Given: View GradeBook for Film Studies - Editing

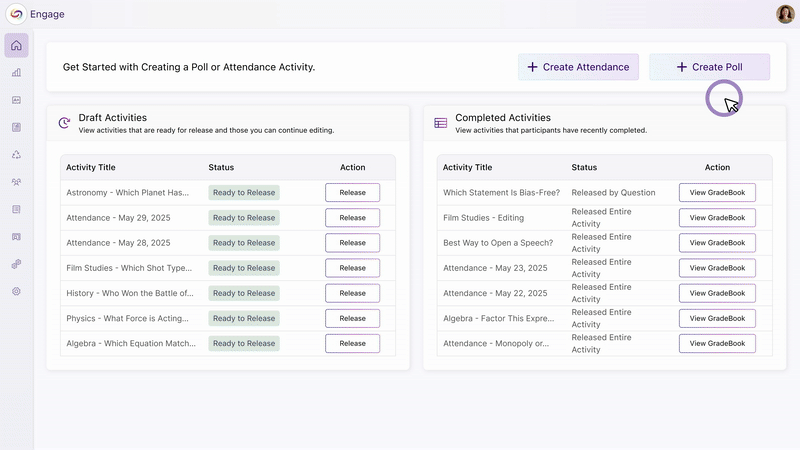Looking at the screenshot, I should tap(717, 218).
